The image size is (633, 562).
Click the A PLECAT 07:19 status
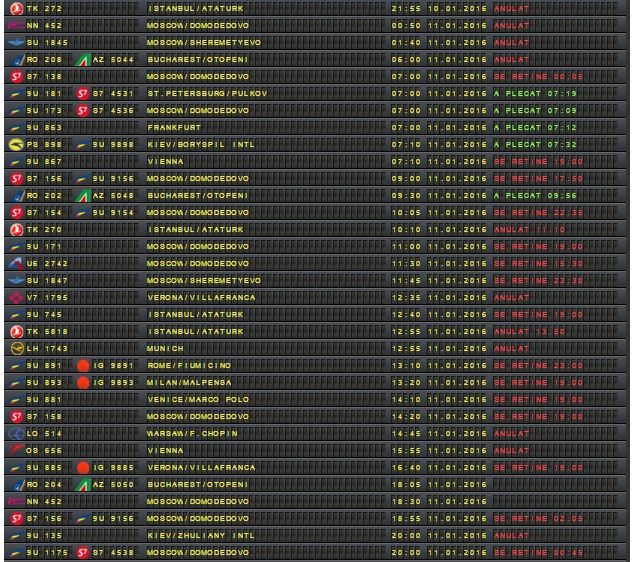[535, 94]
